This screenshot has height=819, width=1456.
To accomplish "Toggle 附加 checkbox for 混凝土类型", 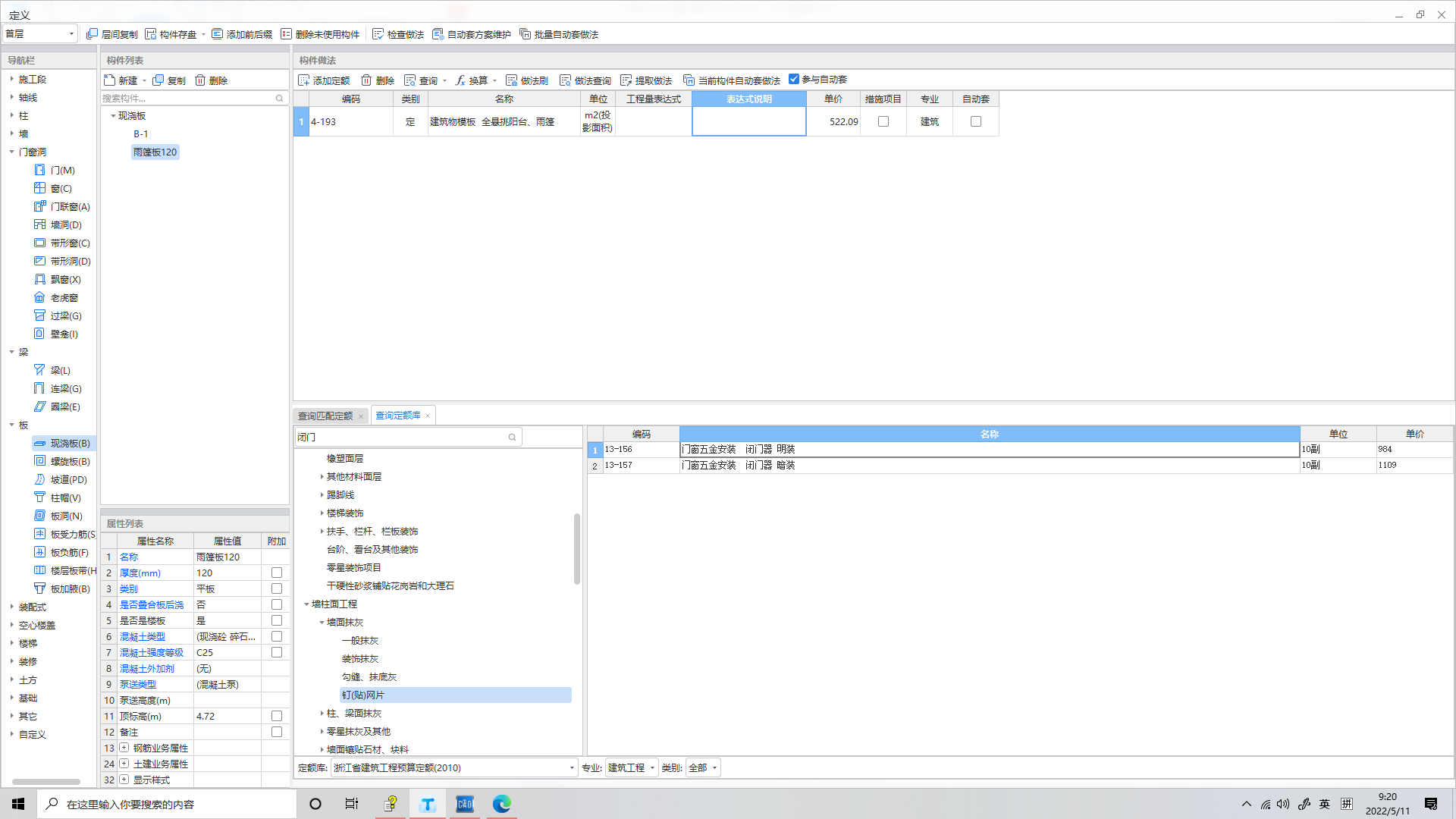I will 277,637.
